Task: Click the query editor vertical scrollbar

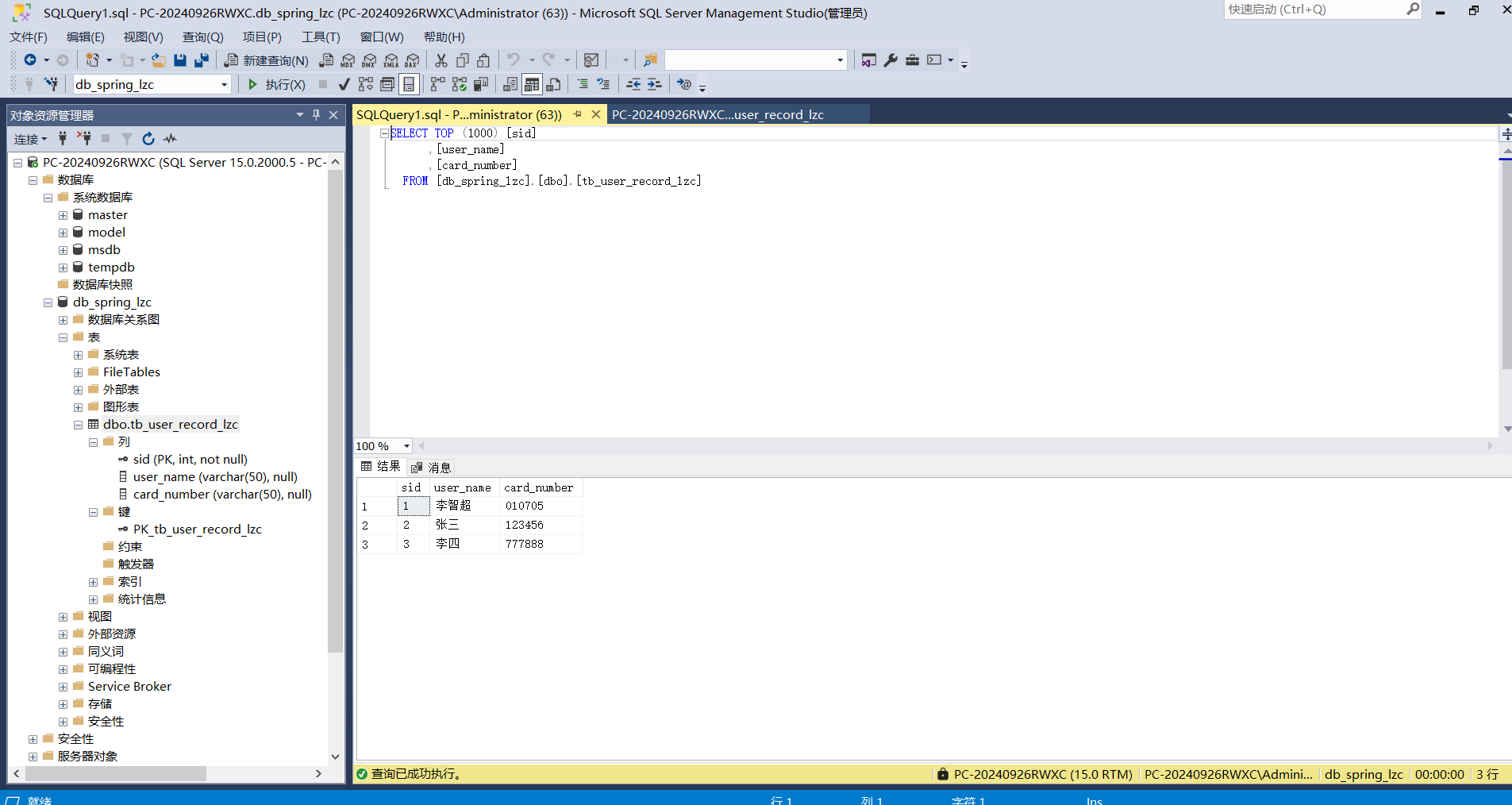Action: pyautogui.click(x=1506, y=264)
